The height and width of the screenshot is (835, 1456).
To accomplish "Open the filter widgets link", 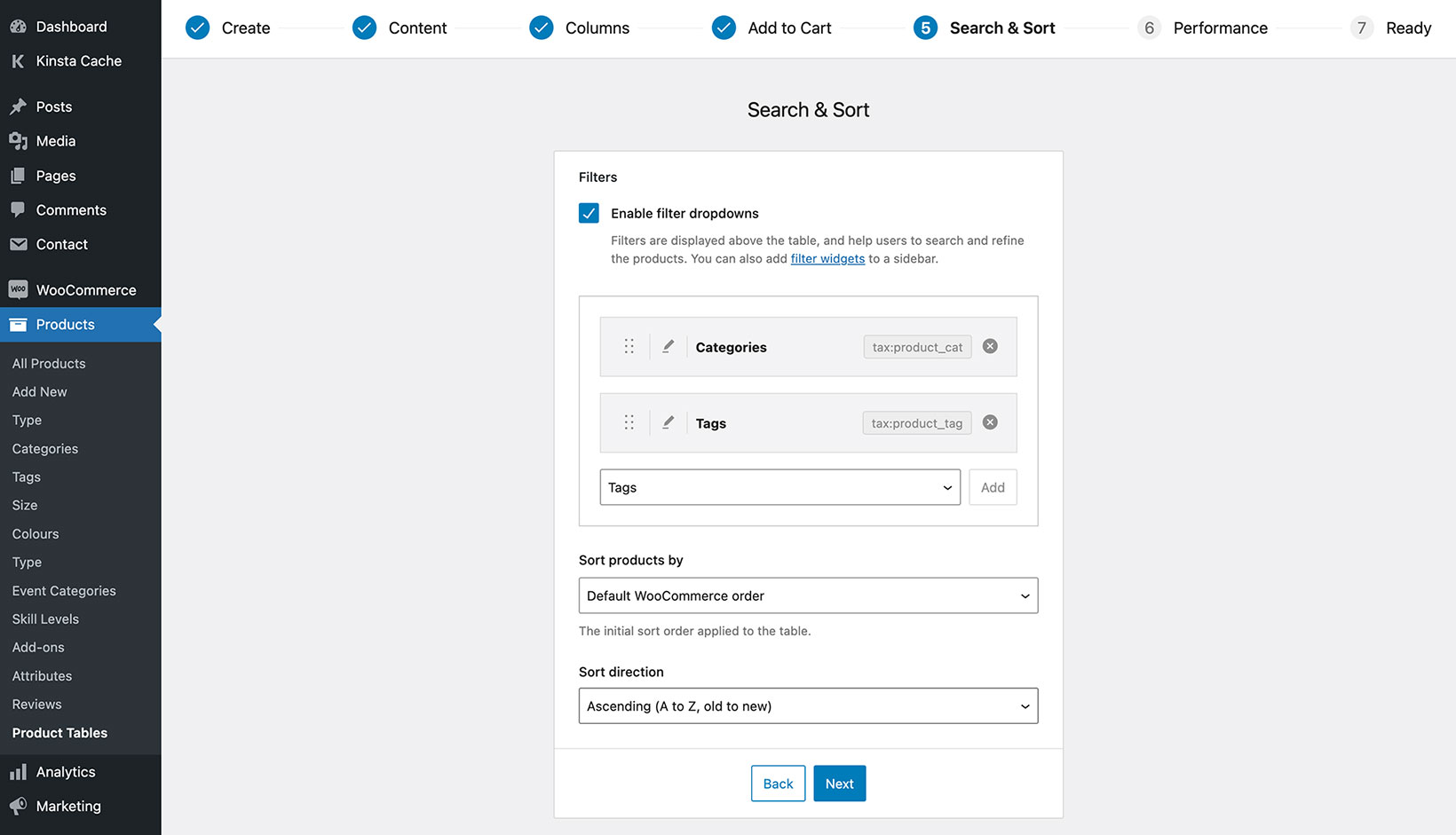I will [x=827, y=258].
